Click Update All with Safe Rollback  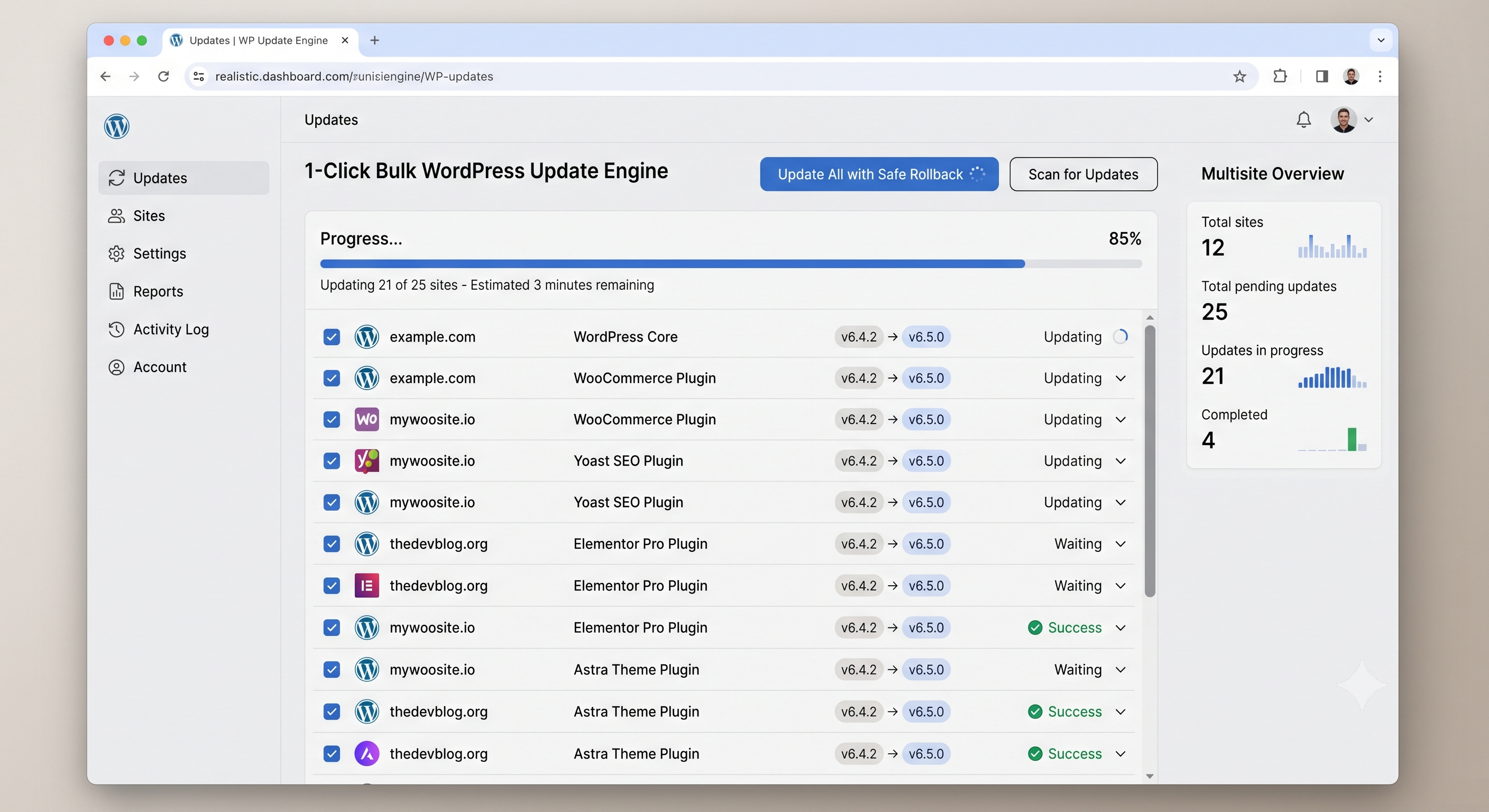pyautogui.click(x=879, y=174)
